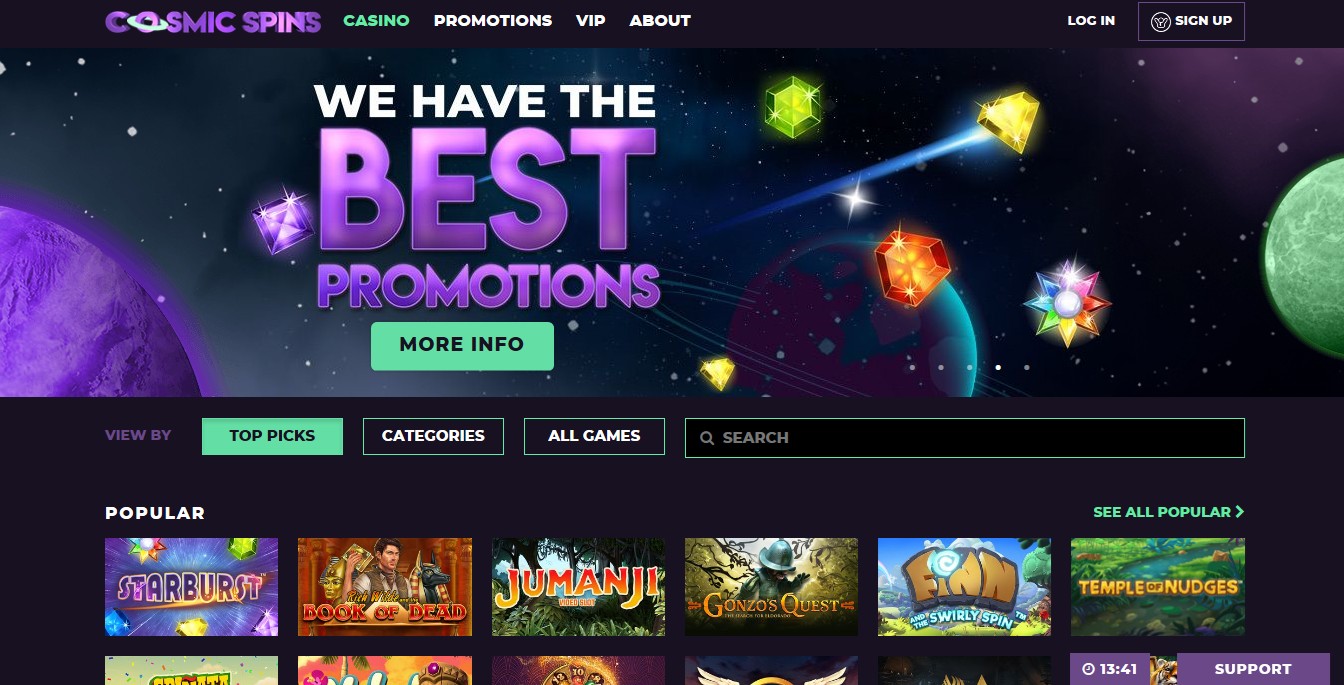
Task: Open the VIP menu item
Action: 591,20
